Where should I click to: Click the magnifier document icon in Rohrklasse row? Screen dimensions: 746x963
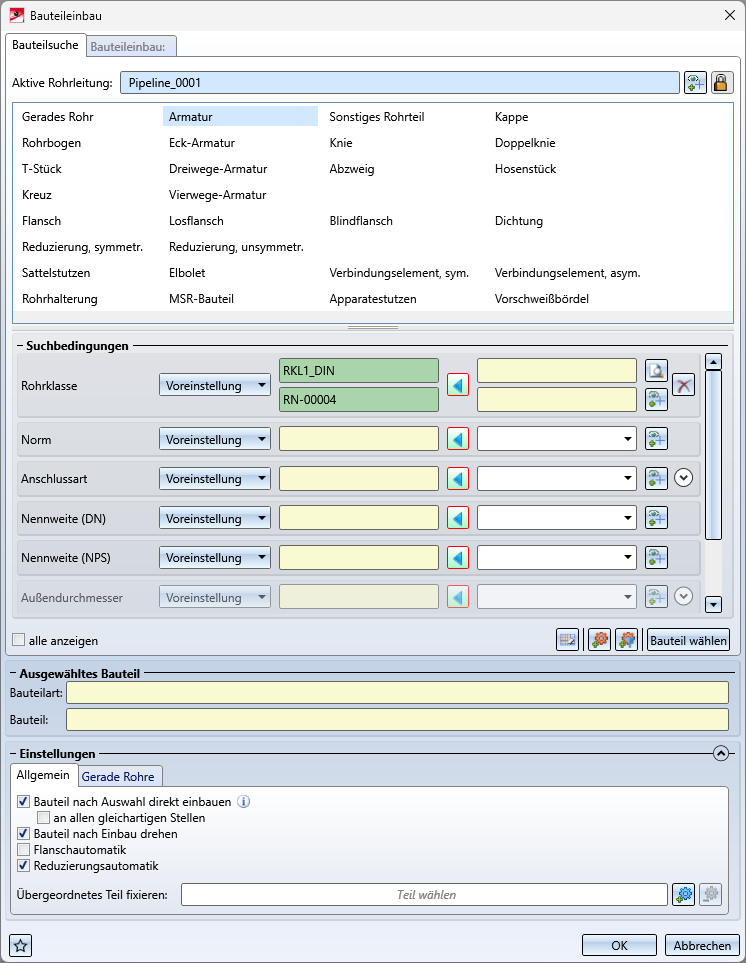point(656,371)
